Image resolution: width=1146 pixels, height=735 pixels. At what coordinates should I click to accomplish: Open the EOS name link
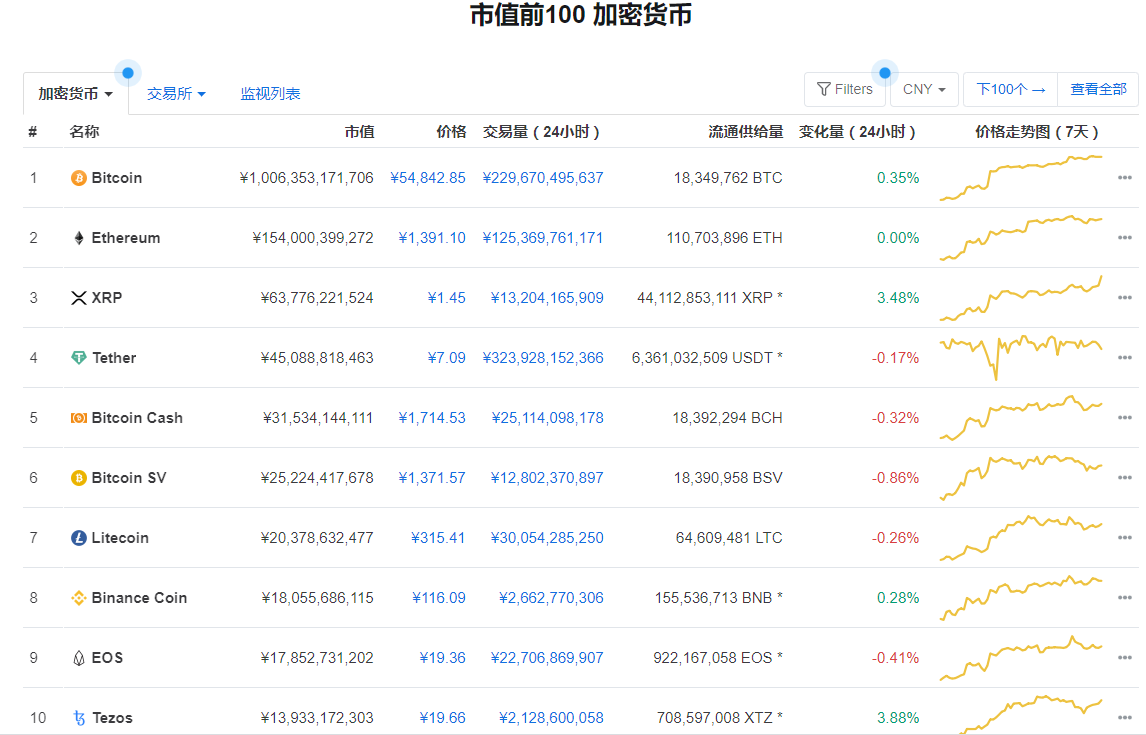pyautogui.click(x=107, y=658)
